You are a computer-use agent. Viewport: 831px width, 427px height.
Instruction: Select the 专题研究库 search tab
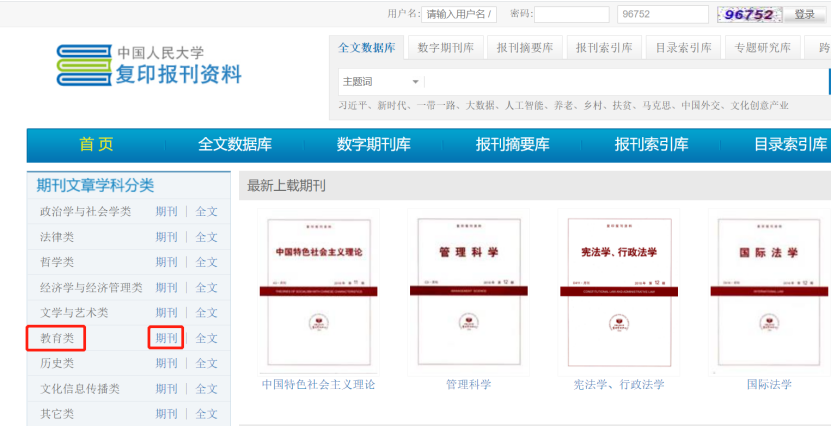coord(763,48)
